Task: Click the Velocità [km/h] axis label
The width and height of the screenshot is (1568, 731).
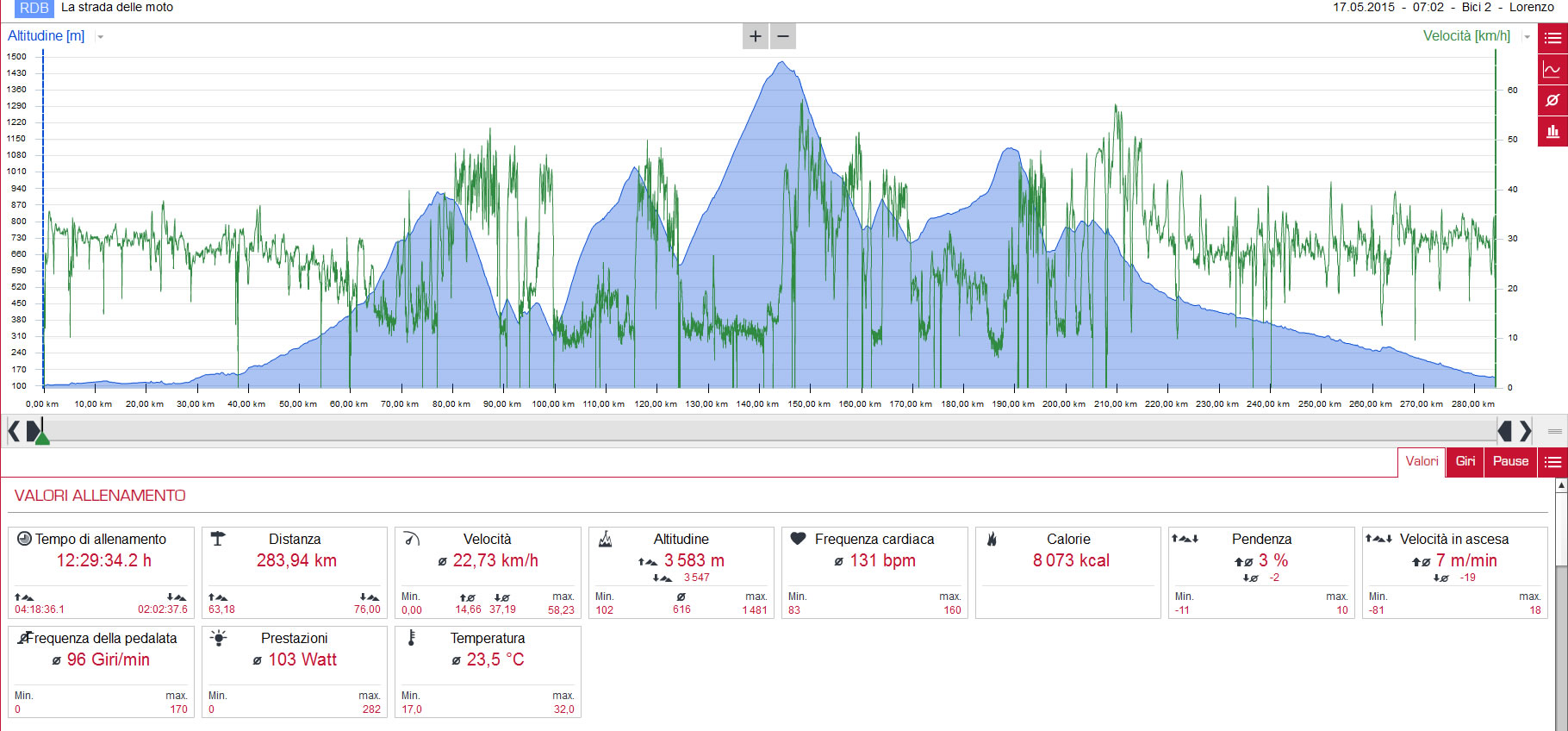Action: click(x=1466, y=36)
